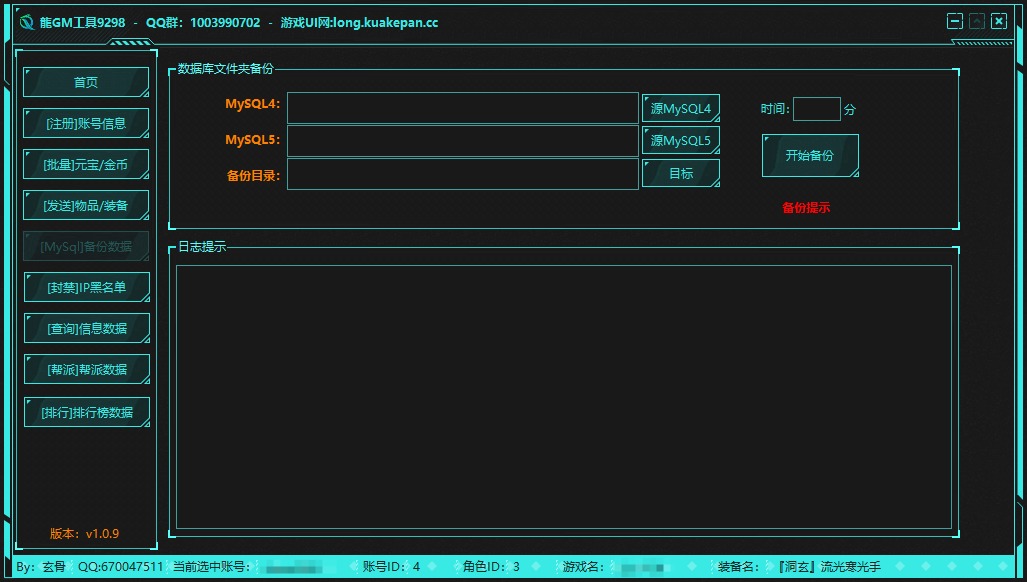Start backup with 开始备份 button
The height and width of the screenshot is (582, 1027).
click(810, 156)
